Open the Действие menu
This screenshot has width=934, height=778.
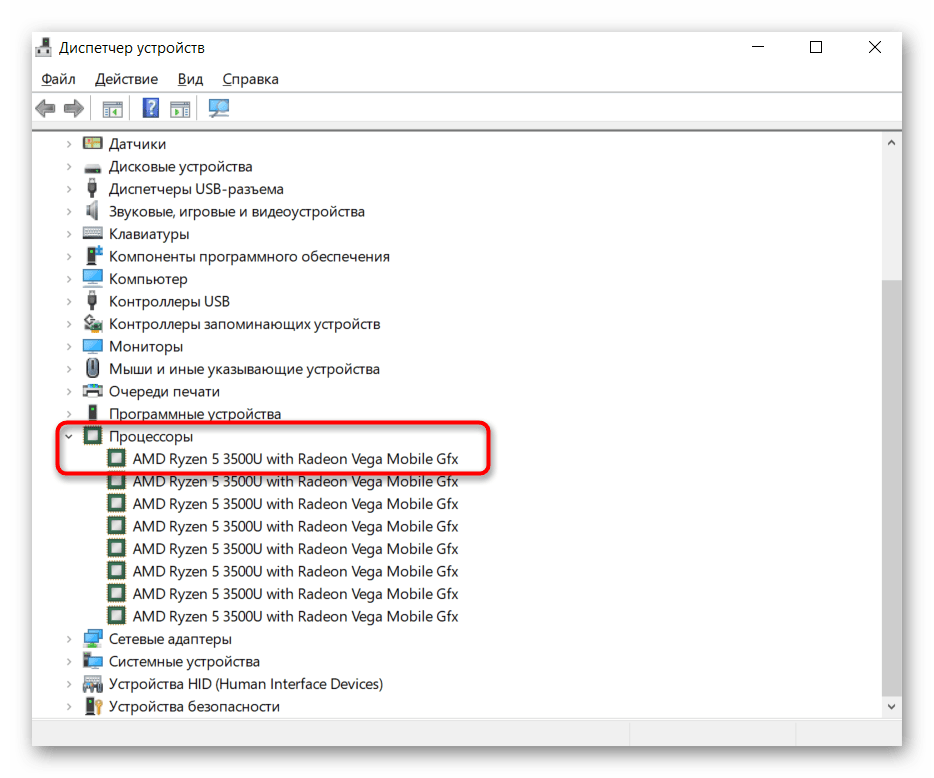(x=126, y=79)
